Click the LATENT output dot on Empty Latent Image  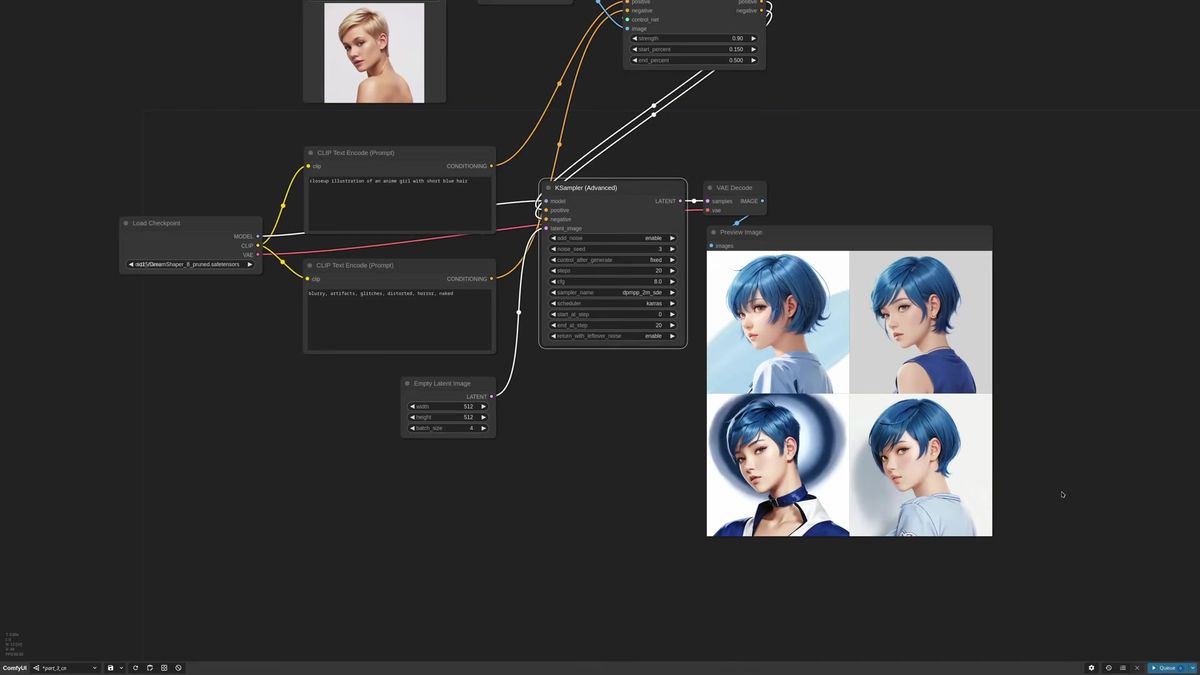[x=491, y=396]
